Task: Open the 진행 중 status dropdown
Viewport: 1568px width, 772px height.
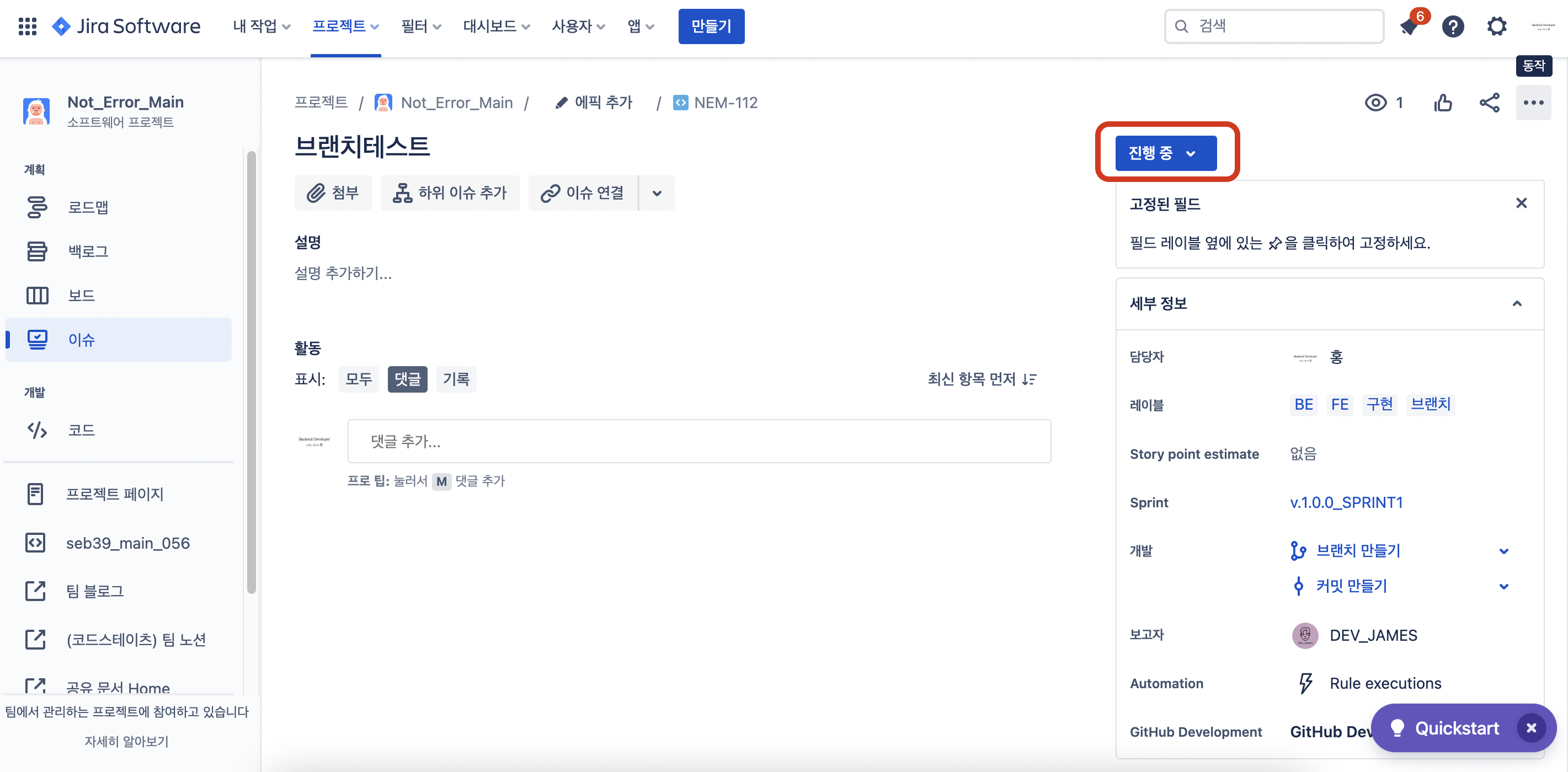Action: click(x=1165, y=153)
